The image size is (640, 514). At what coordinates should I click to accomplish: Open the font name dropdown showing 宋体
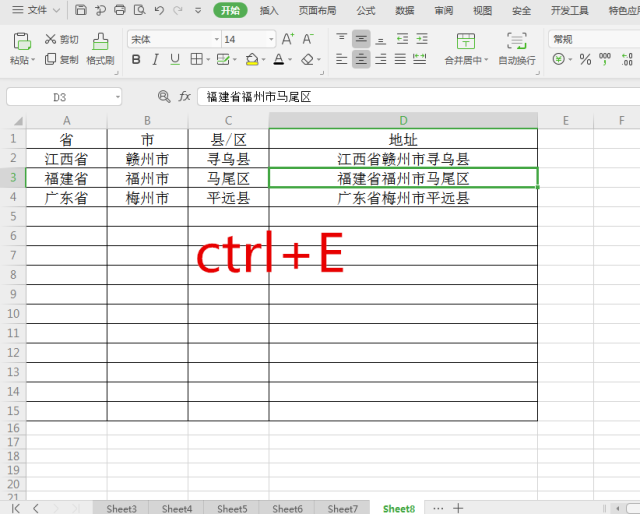click(170, 39)
